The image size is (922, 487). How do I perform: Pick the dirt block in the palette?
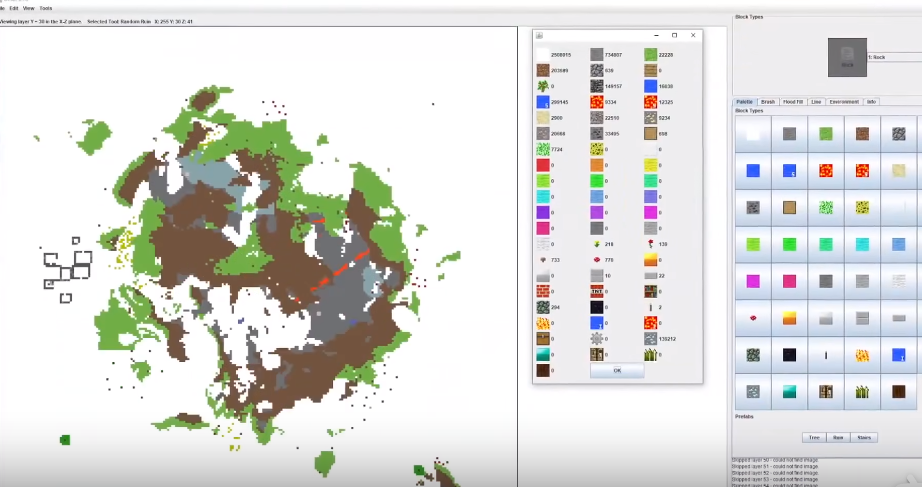point(862,134)
